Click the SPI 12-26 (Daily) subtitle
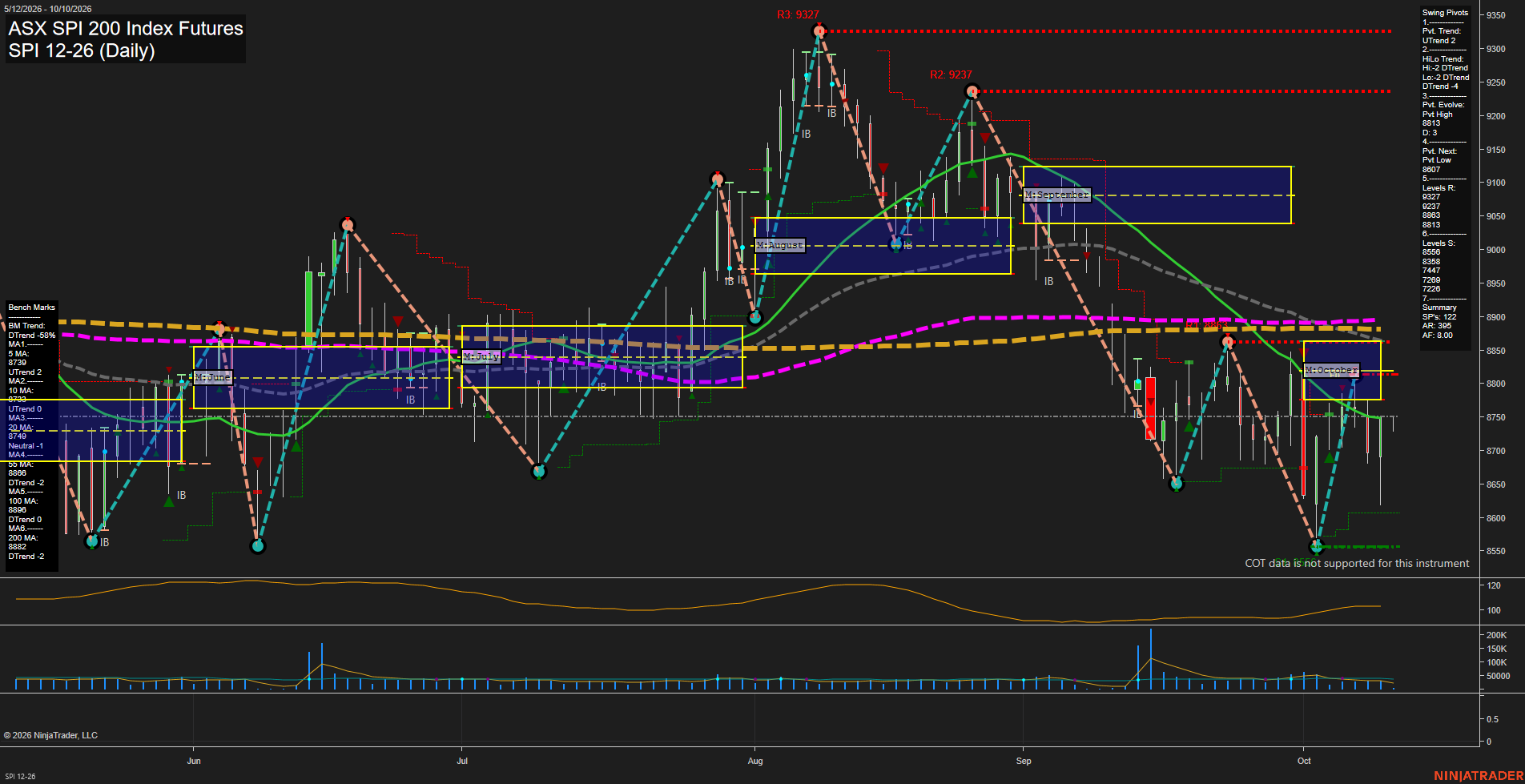Screen dimensions: 1525x784 [x=82, y=50]
